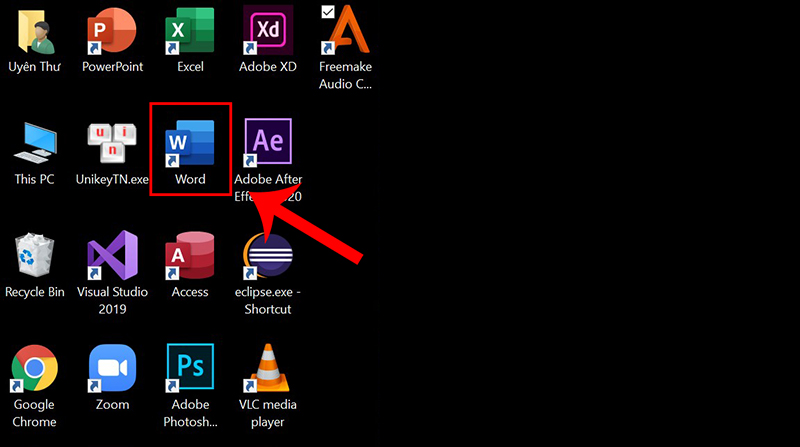Open the Recycle Bin icon

click(x=35, y=255)
